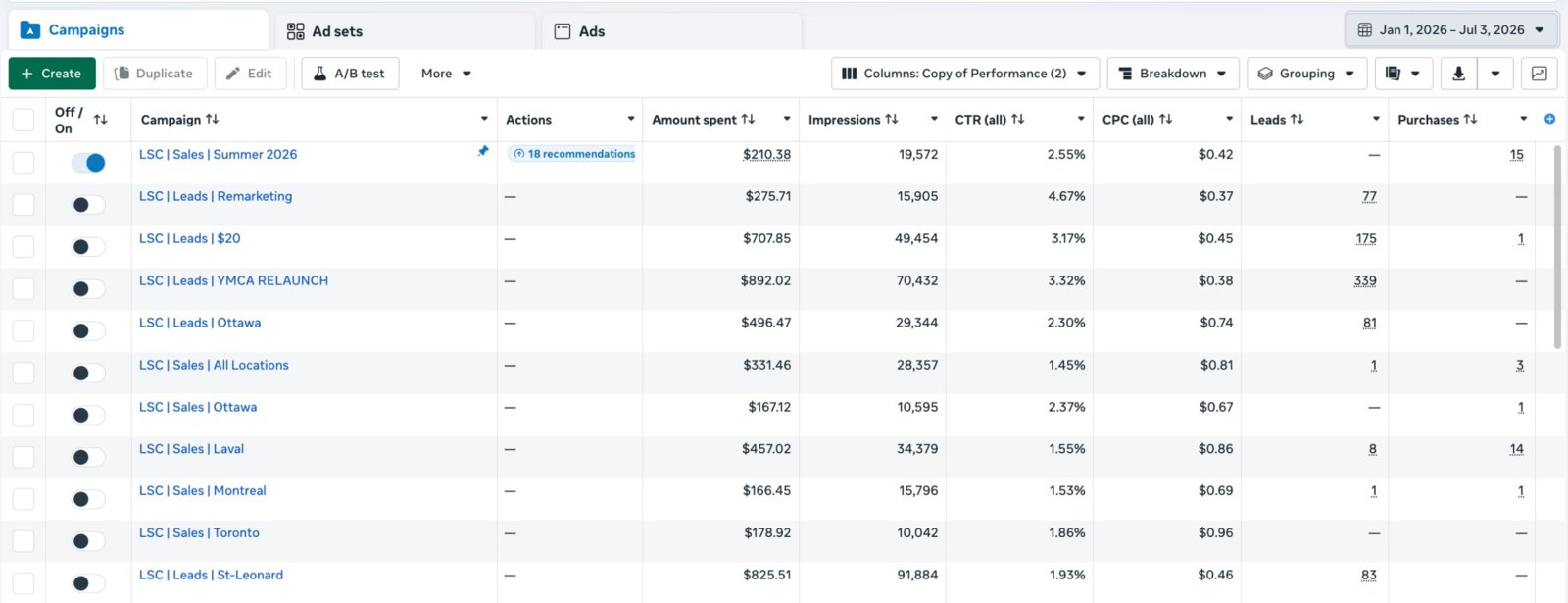Open the date range dropdown

point(1451,30)
